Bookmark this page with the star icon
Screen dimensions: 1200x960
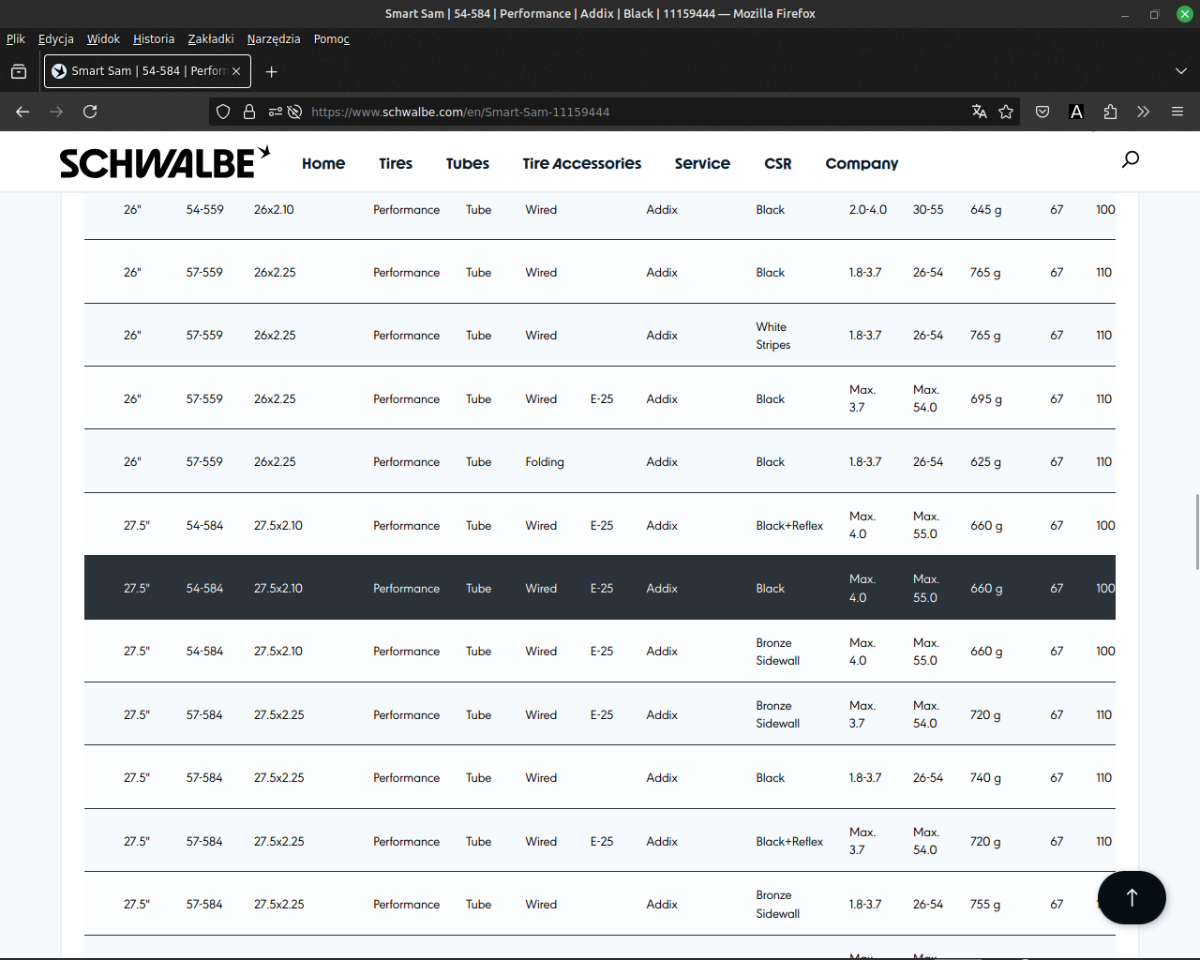(1006, 112)
